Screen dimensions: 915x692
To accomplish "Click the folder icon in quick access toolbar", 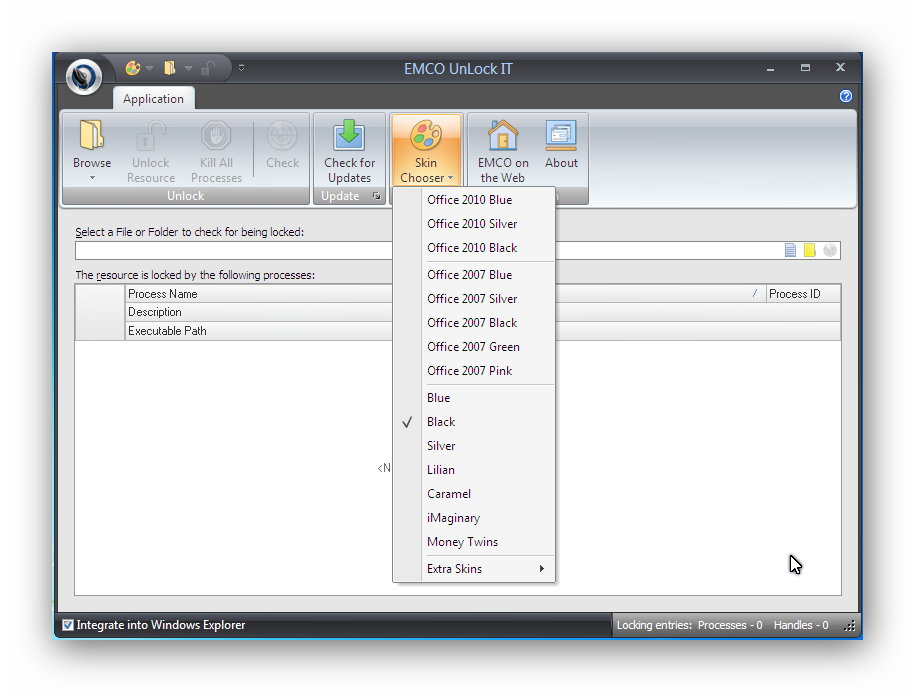I will 169,68.
